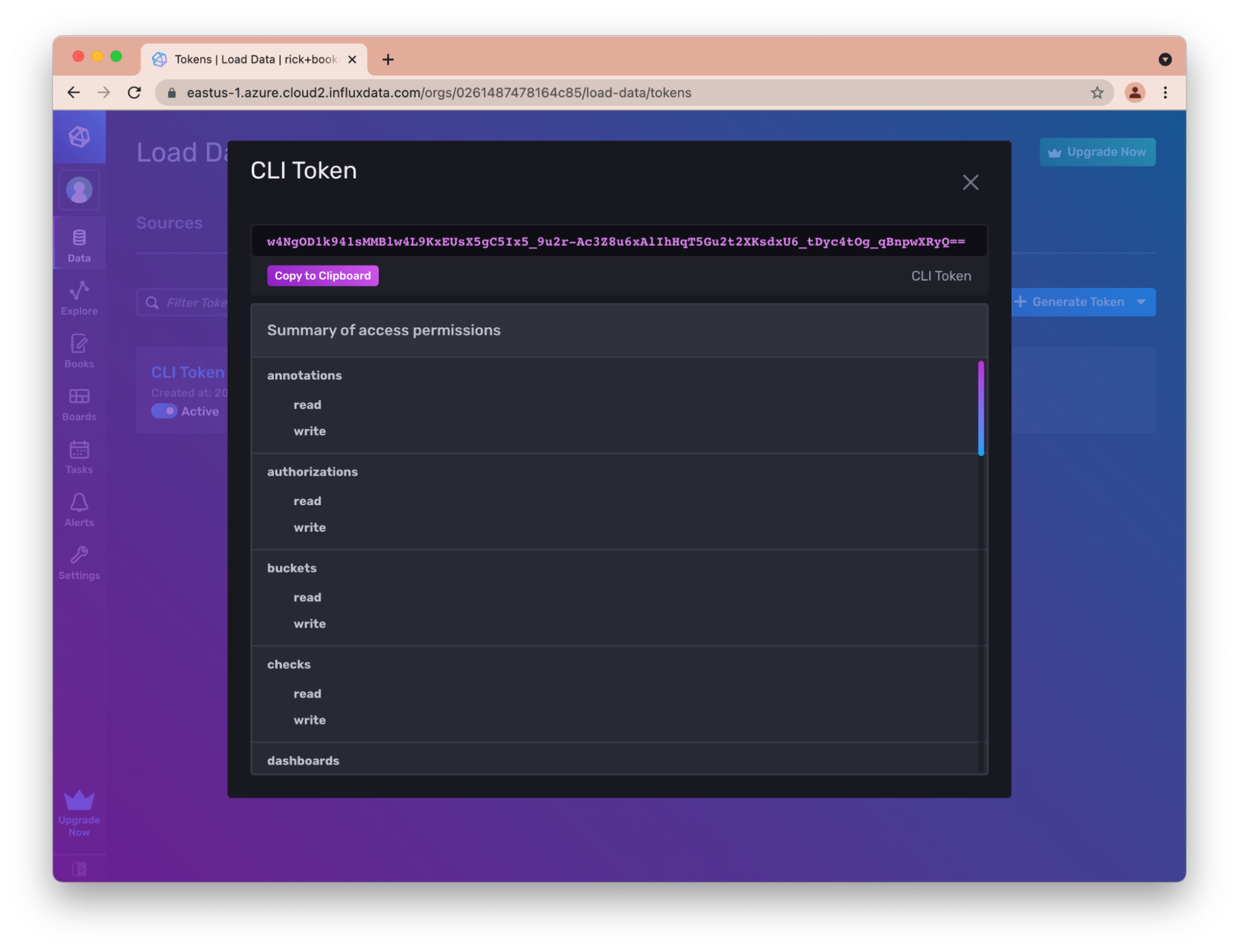Click the buckets permission heading
Image resolution: width=1239 pixels, height=952 pixels.
coord(292,568)
